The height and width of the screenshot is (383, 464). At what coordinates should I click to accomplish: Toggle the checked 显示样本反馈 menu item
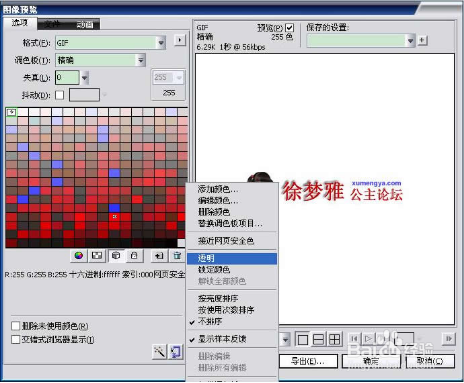tap(232, 339)
